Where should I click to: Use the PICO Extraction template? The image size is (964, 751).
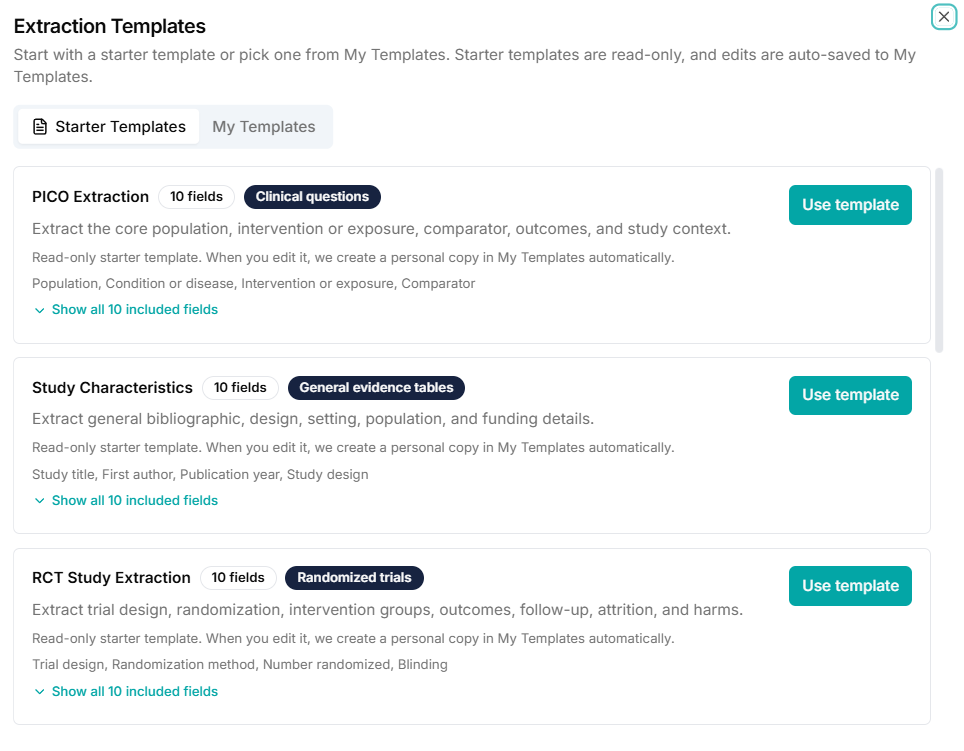[849, 205]
